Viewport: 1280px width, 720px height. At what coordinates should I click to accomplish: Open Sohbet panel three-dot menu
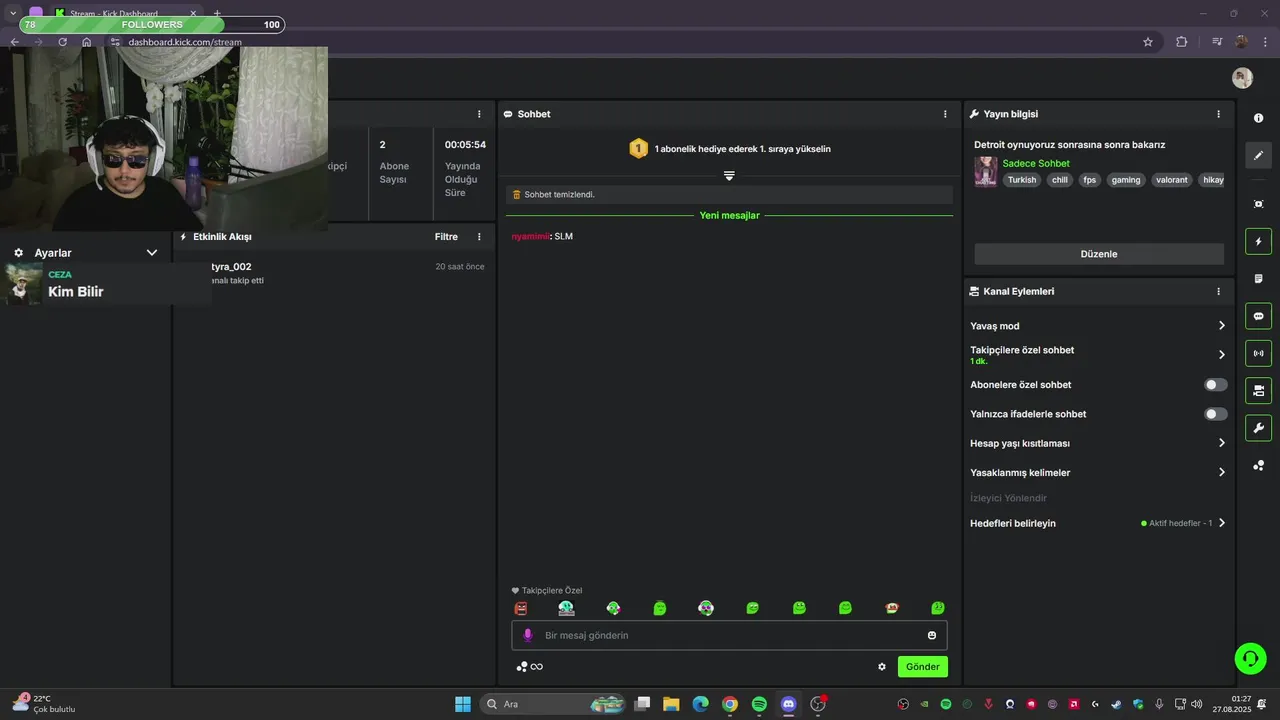point(945,114)
